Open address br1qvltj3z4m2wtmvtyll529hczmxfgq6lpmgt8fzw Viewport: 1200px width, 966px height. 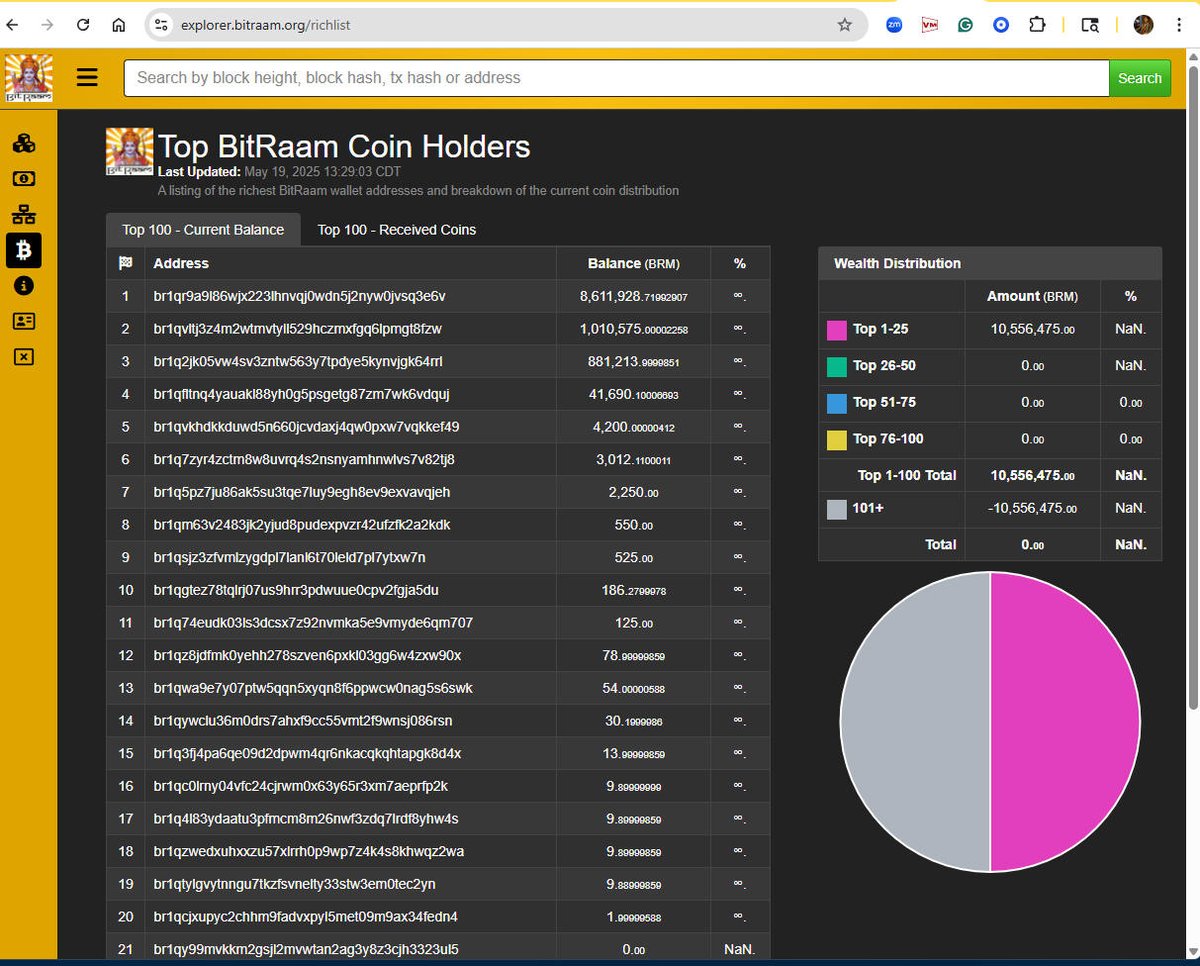coord(297,328)
